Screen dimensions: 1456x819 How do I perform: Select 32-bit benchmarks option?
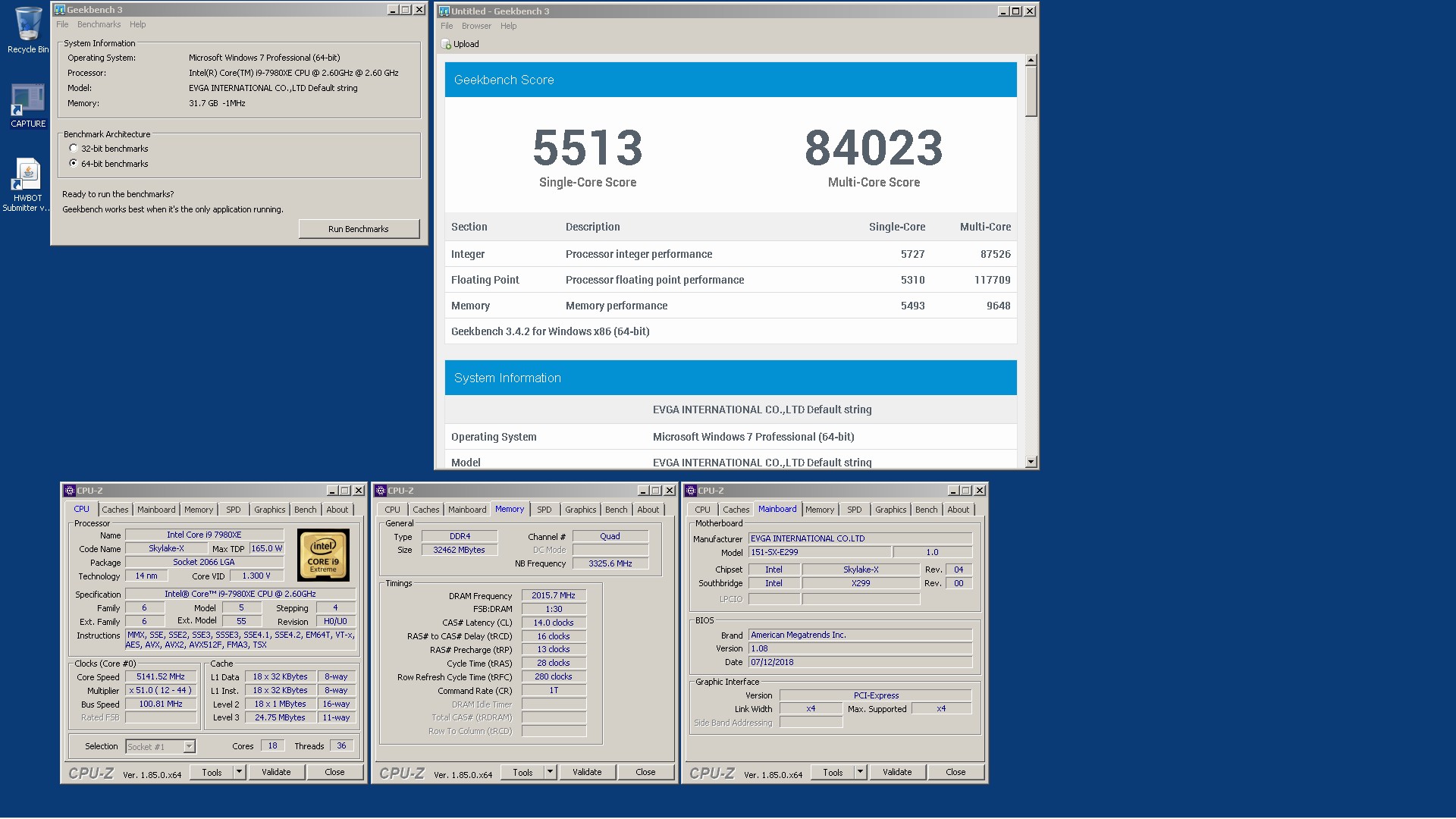click(x=74, y=149)
